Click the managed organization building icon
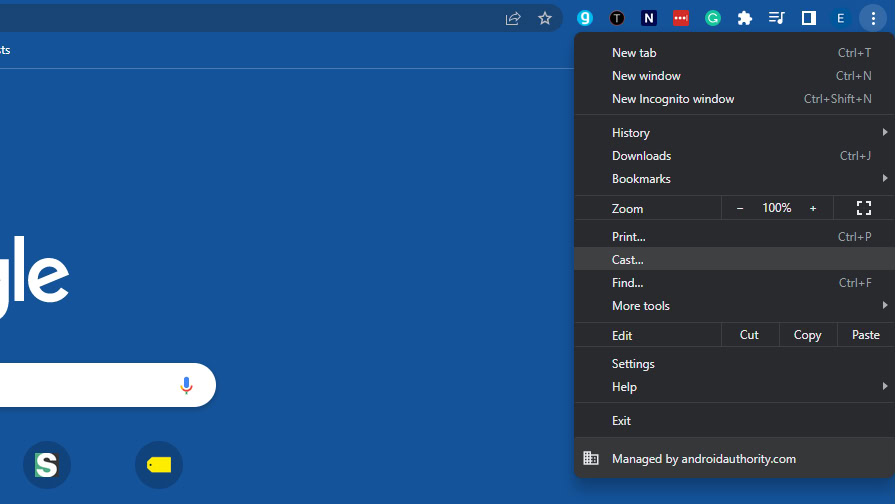The image size is (896, 504). [x=591, y=458]
